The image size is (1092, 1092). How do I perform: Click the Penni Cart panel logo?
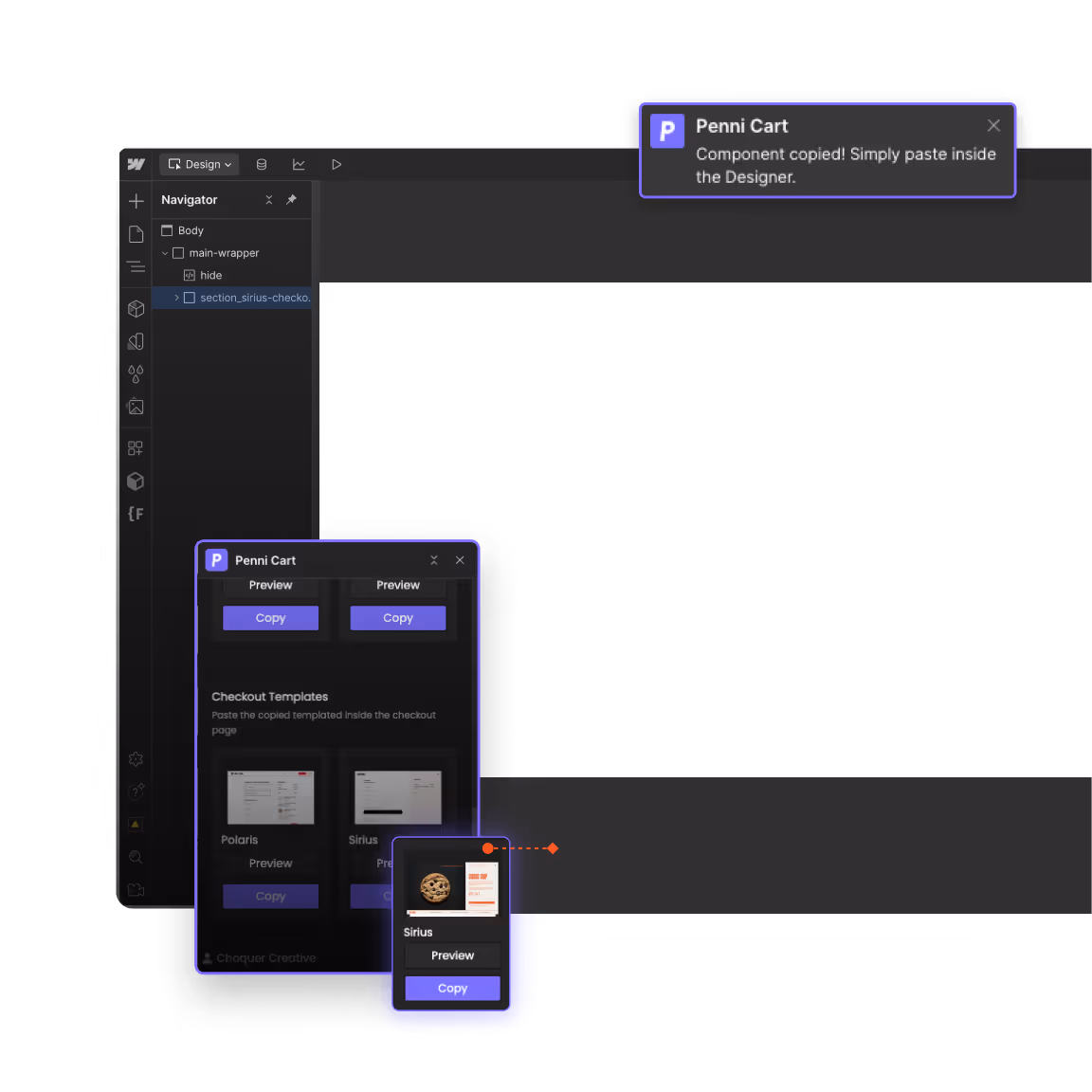[x=216, y=560]
